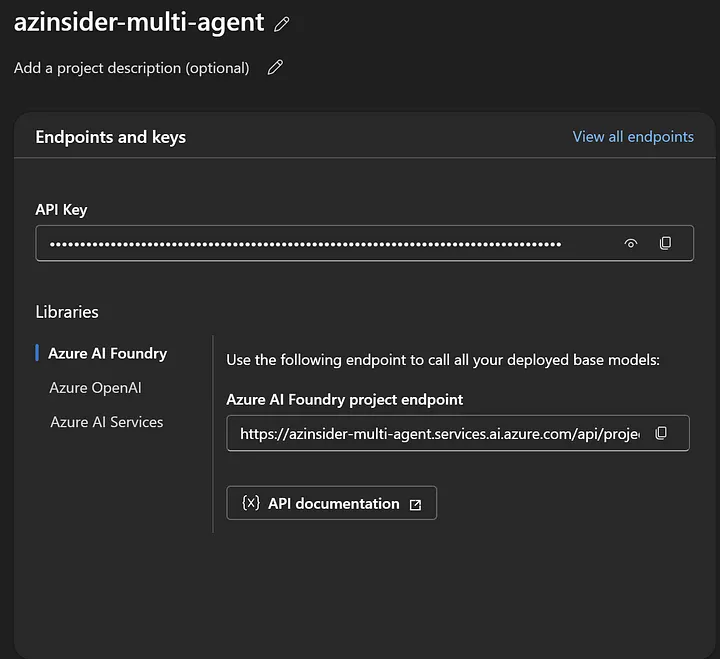Image resolution: width=720 pixels, height=659 pixels.
Task: Click the pencil icon beside the project name
Action: pyautogui.click(x=282, y=23)
